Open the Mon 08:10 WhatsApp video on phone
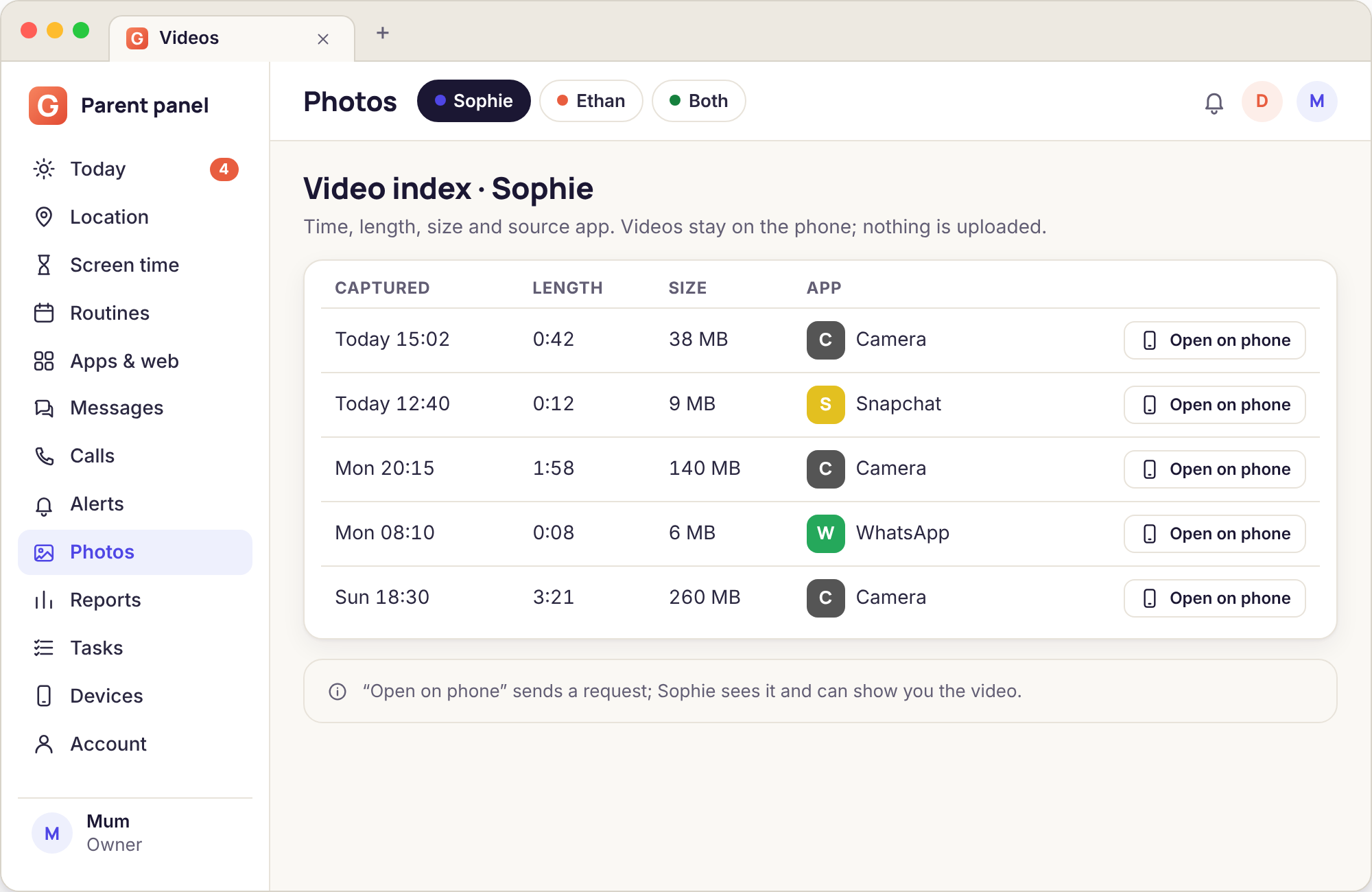The width and height of the screenshot is (1372, 892). (1215, 534)
